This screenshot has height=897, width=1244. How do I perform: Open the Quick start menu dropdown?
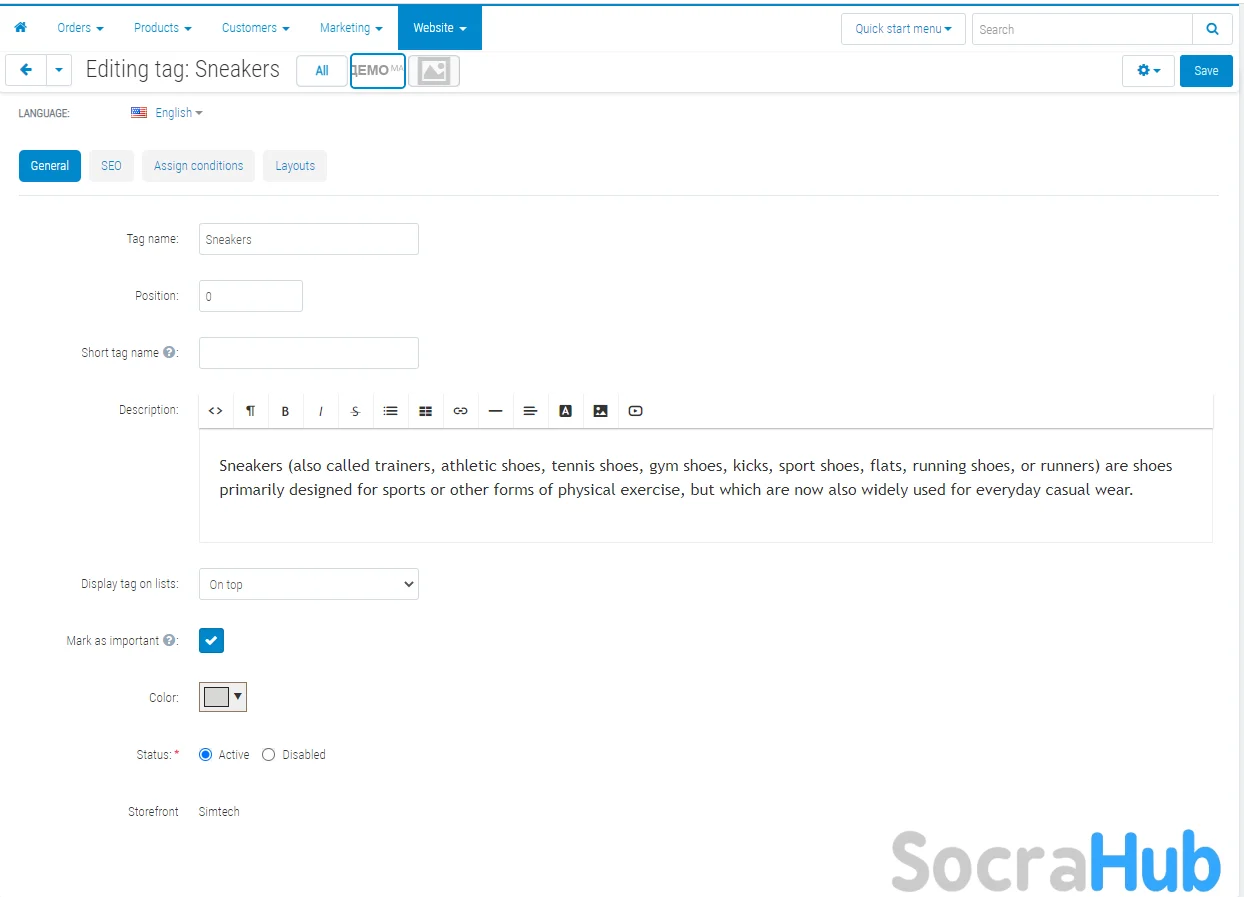tap(902, 29)
